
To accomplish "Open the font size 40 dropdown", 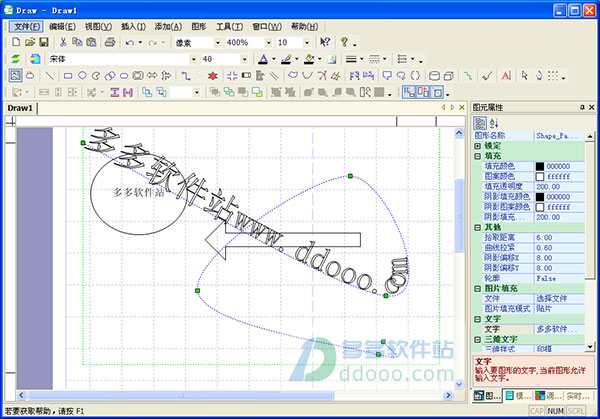I will [x=244, y=59].
